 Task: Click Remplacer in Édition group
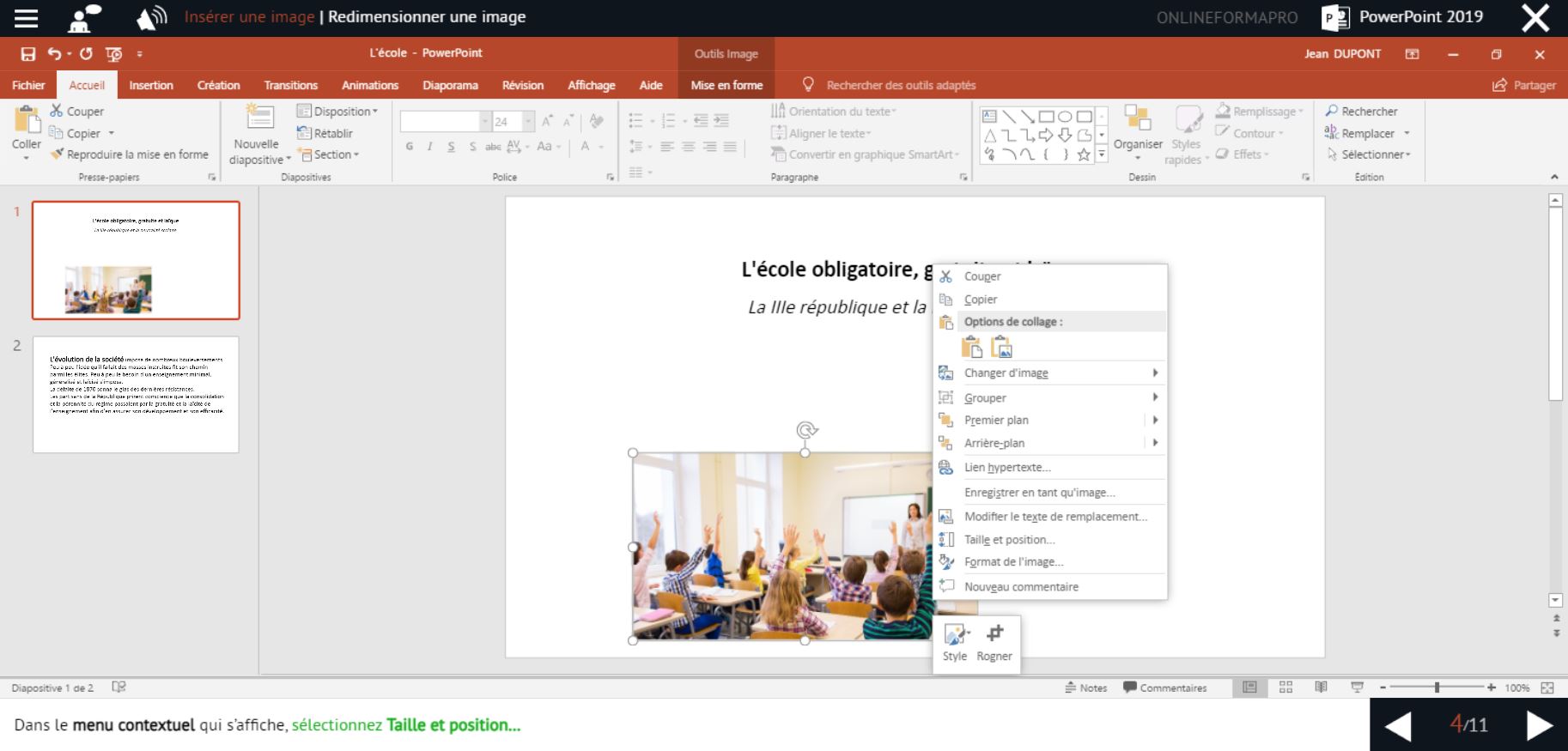point(1367,133)
